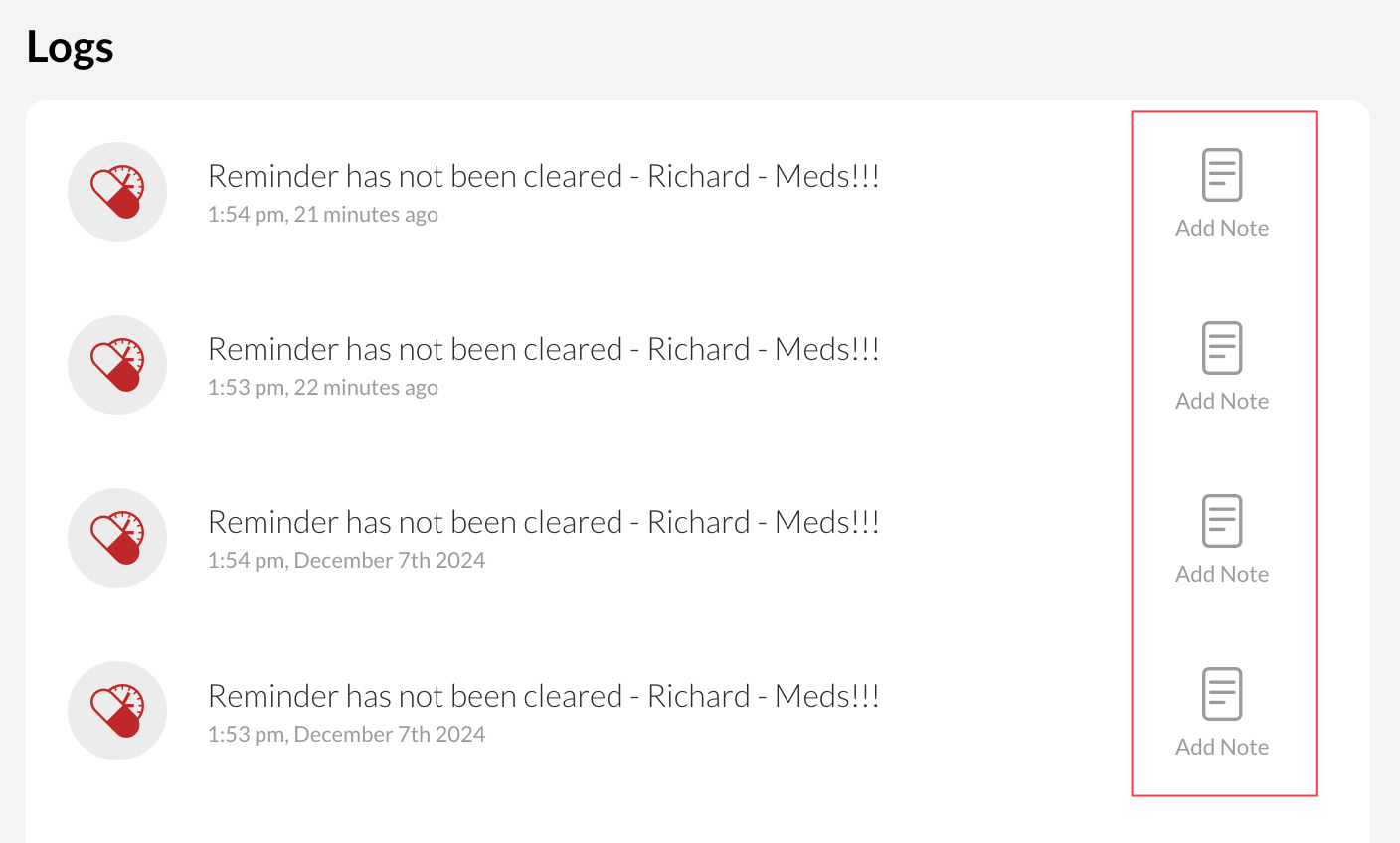
Task: Click the note icon for the 22 minutes ago log
Action: tap(1222, 348)
